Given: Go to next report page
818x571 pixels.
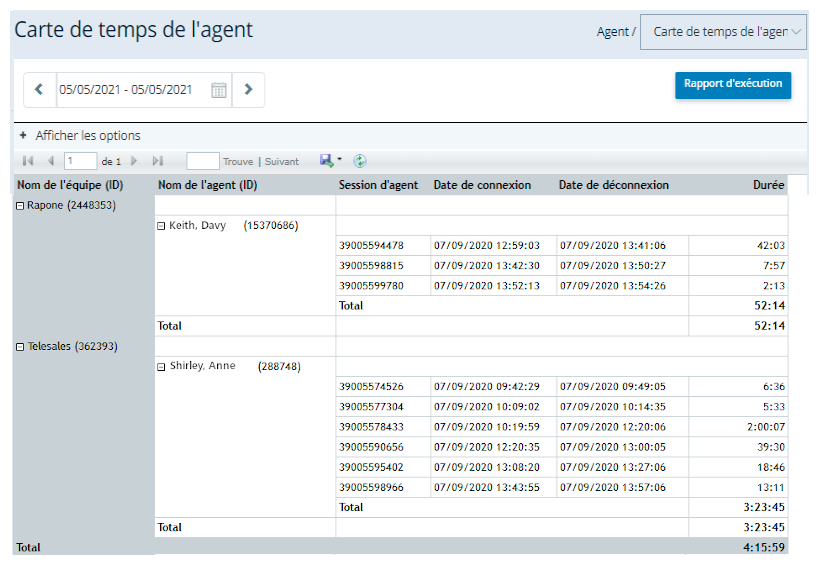Looking at the screenshot, I should 134,161.
